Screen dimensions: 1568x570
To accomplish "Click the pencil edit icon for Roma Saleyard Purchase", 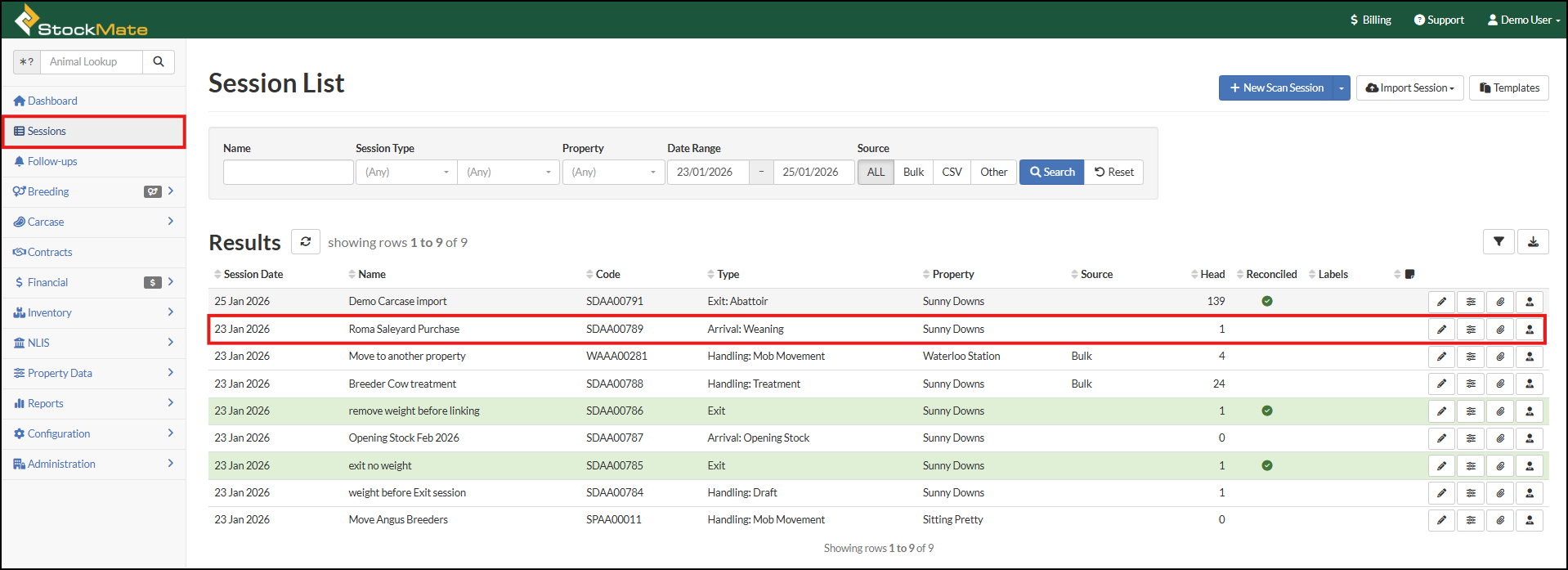I will (1441, 330).
